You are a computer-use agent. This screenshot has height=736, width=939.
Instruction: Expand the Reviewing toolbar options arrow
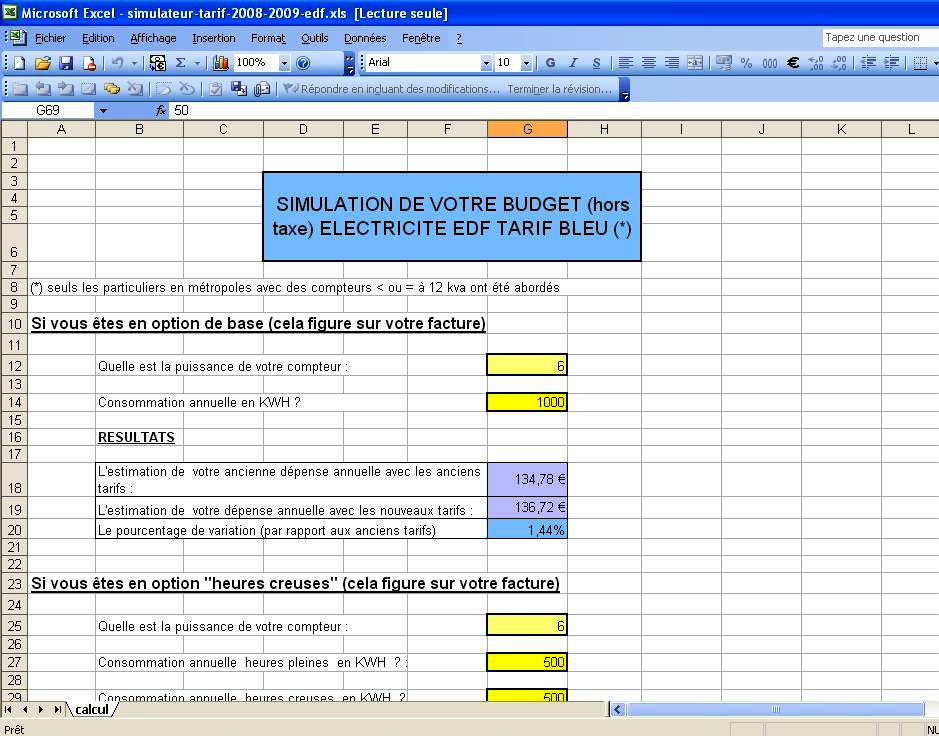624,90
